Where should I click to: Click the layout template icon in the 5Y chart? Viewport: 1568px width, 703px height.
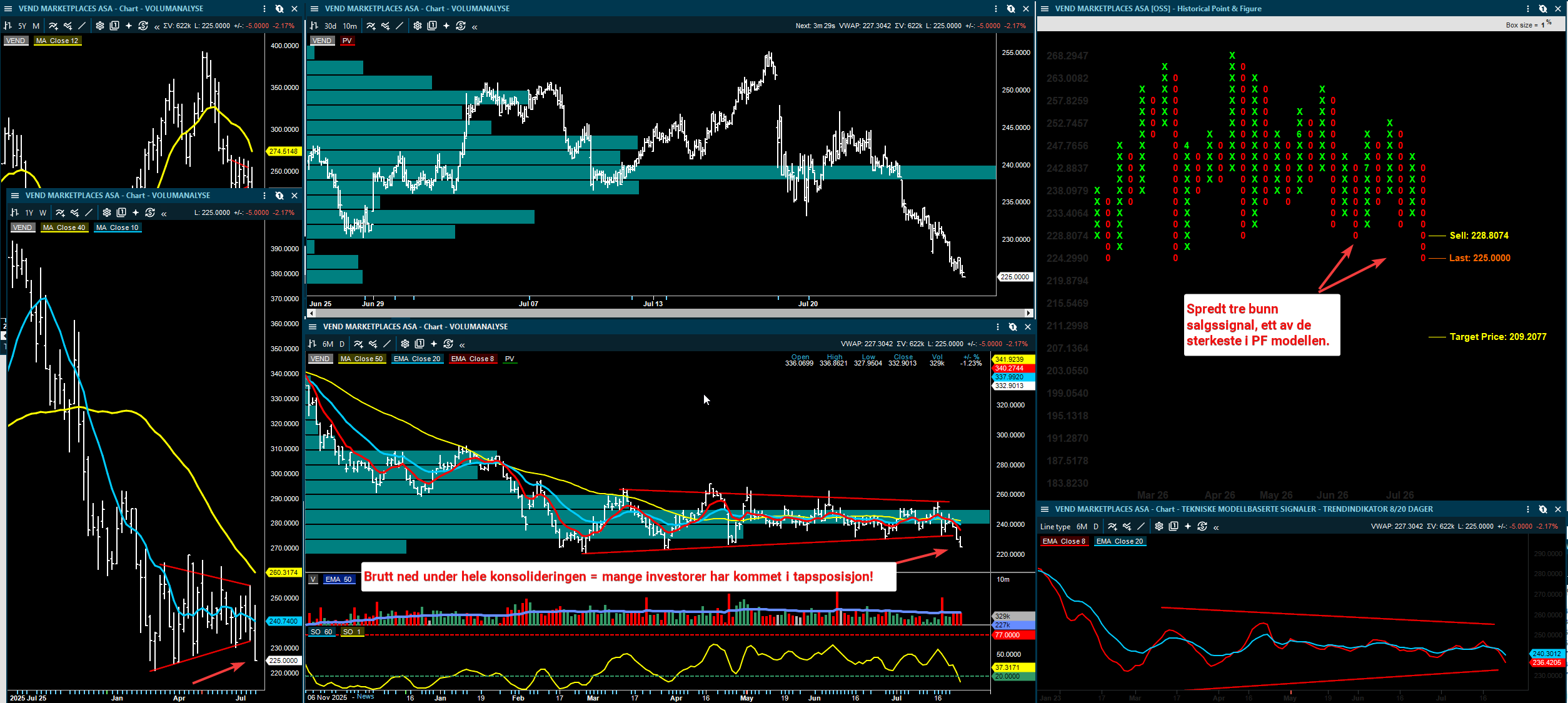coord(114,26)
